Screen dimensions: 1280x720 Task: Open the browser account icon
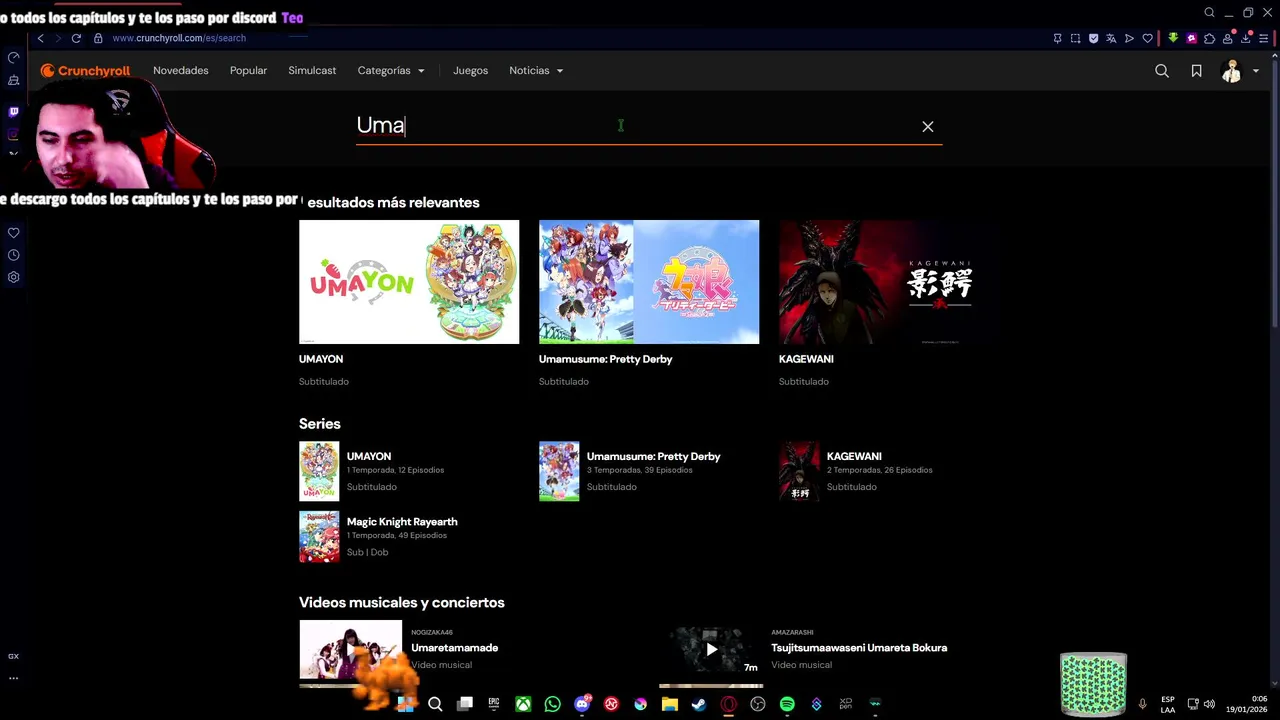[x=1227, y=38]
